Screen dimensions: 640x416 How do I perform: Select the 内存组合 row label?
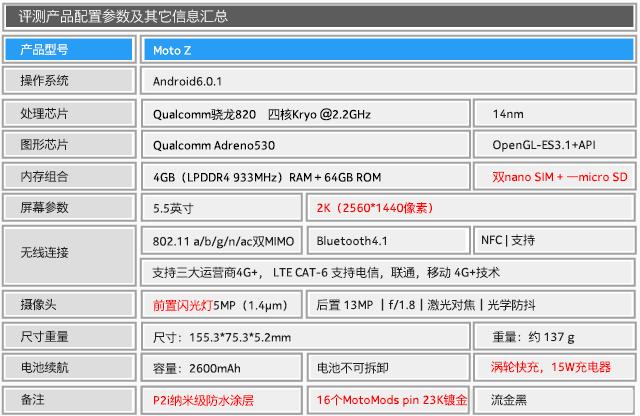(x=69, y=176)
